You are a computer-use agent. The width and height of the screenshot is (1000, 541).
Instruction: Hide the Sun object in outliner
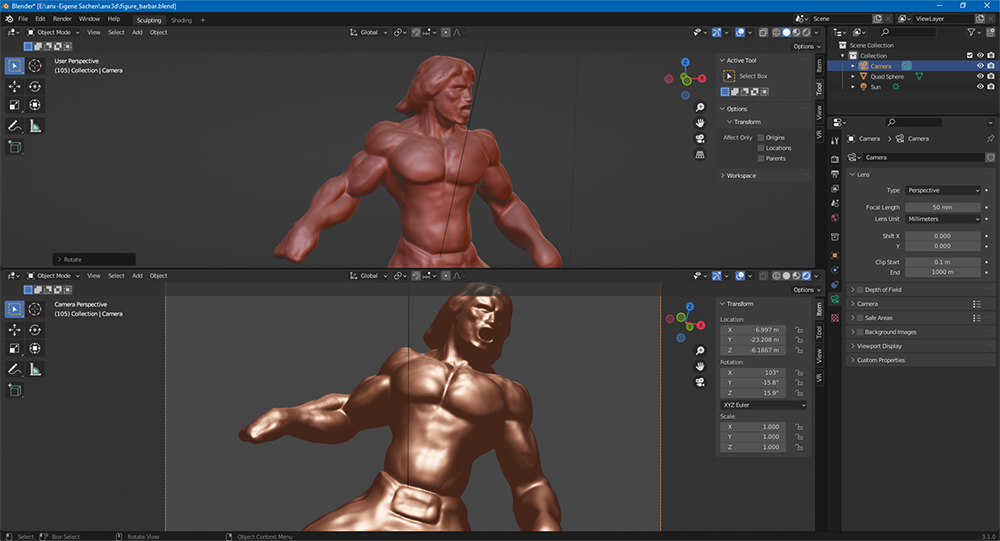click(x=979, y=87)
